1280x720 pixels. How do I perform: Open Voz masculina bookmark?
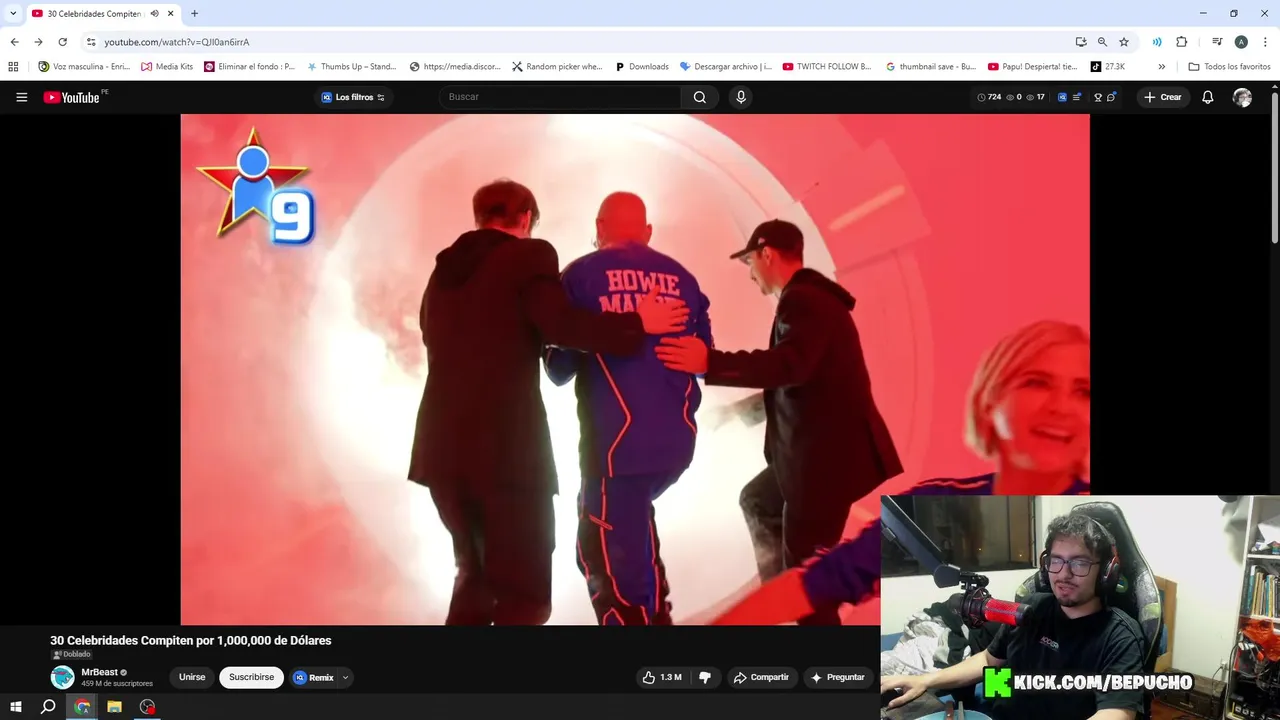coord(84,67)
